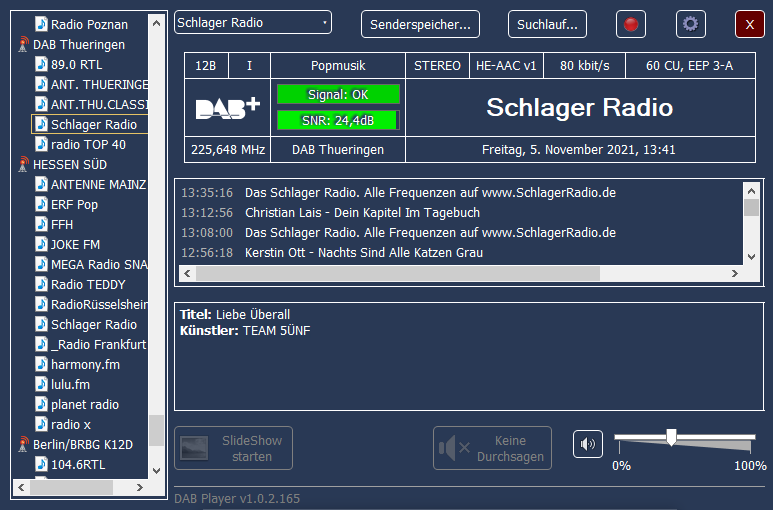
Task: Start the SlideShow
Action: coord(233,448)
